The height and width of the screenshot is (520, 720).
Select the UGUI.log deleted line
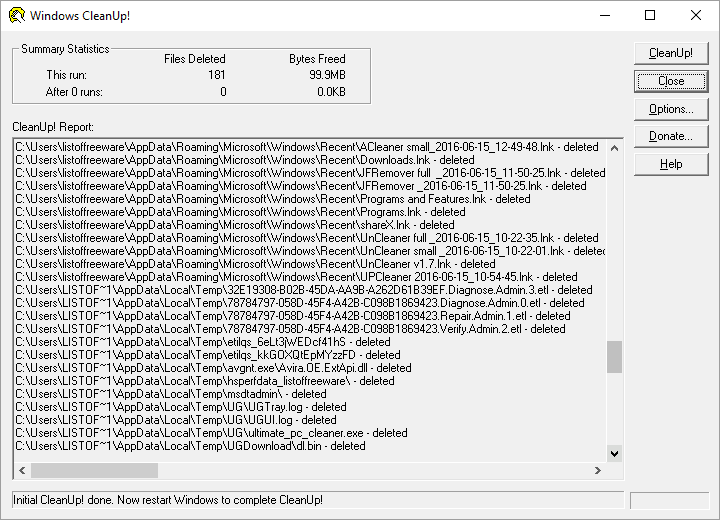[176, 420]
